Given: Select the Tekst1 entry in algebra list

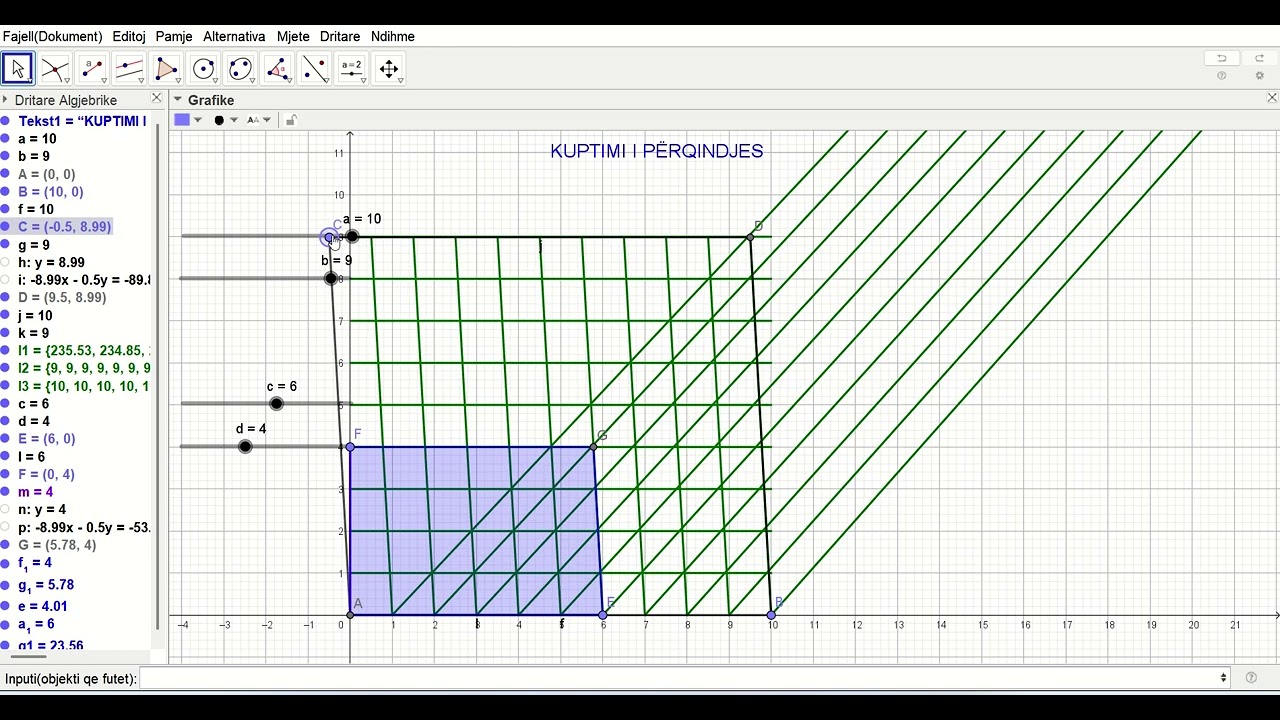Looking at the screenshot, I should (x=82, y=121).
